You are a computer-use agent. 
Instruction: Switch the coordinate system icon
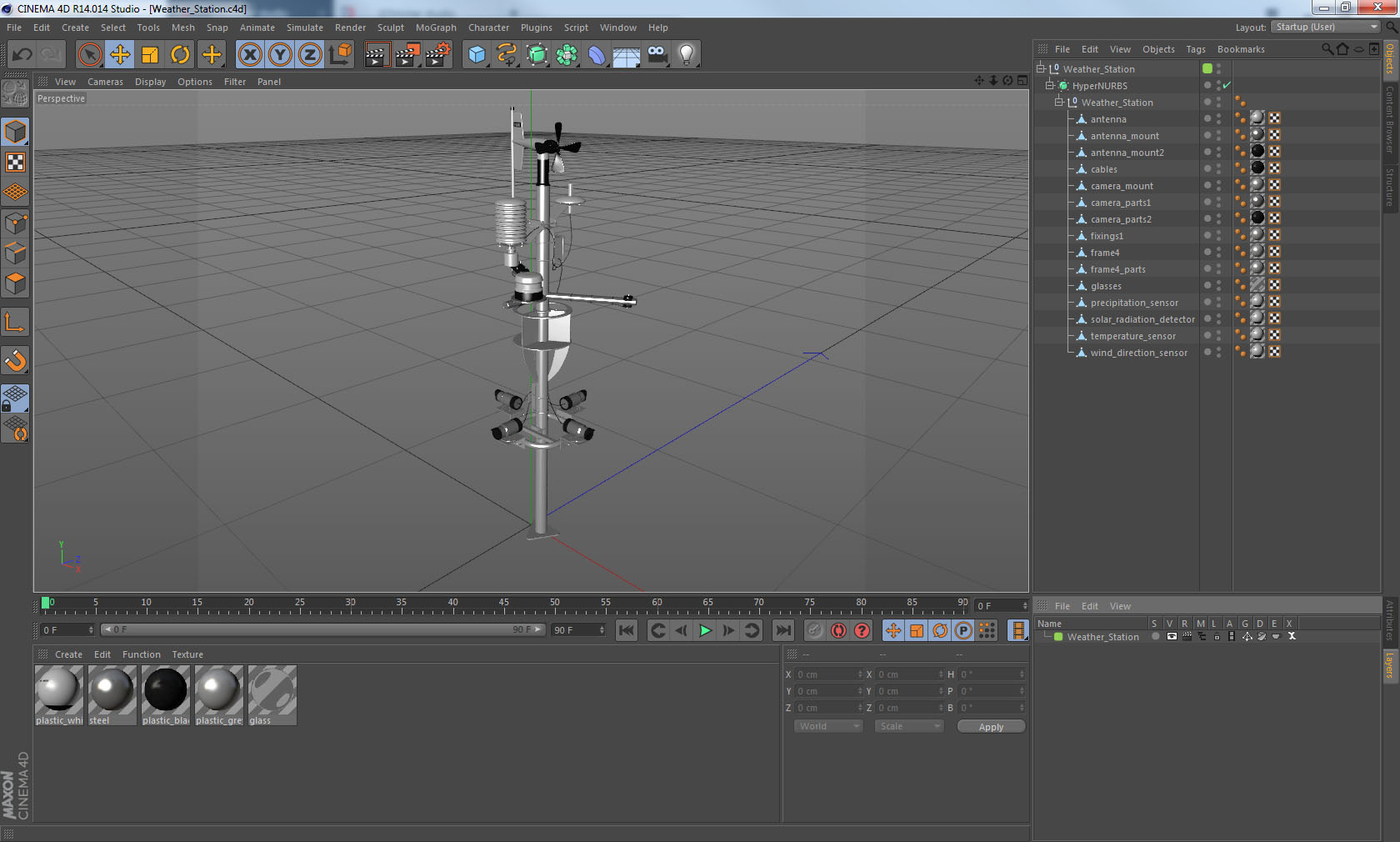pos(340,55)
